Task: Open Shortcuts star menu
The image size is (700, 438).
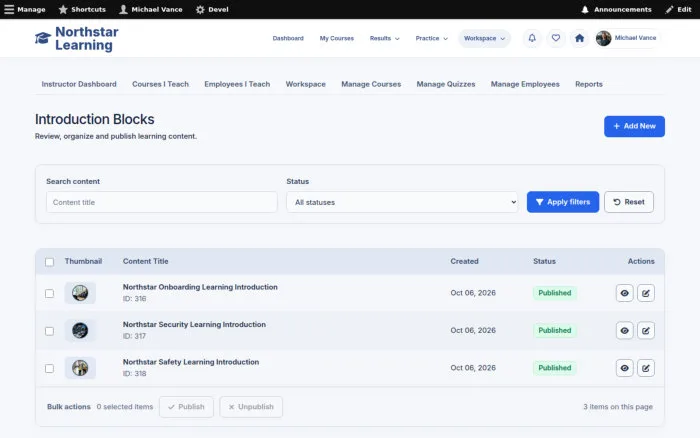Action: [x=82, y=9]
